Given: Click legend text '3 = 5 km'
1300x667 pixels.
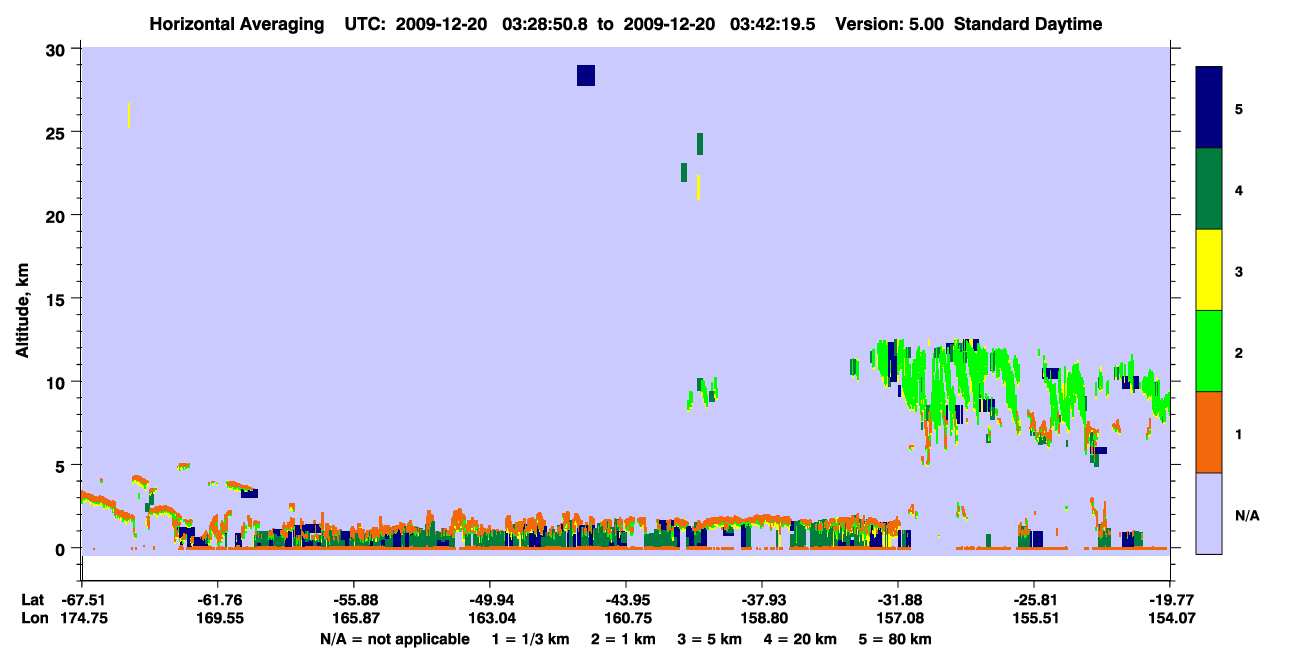Looking at the screenshot, I should point(710,639).
